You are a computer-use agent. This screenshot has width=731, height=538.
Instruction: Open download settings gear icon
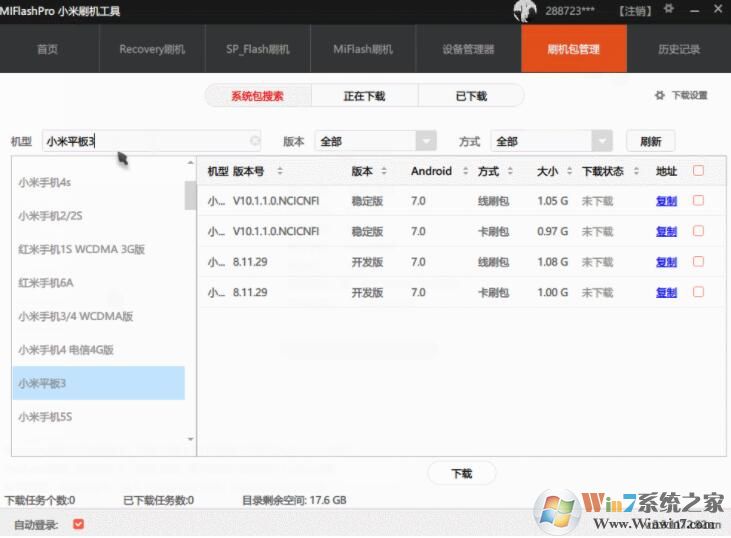pos(659,96)
